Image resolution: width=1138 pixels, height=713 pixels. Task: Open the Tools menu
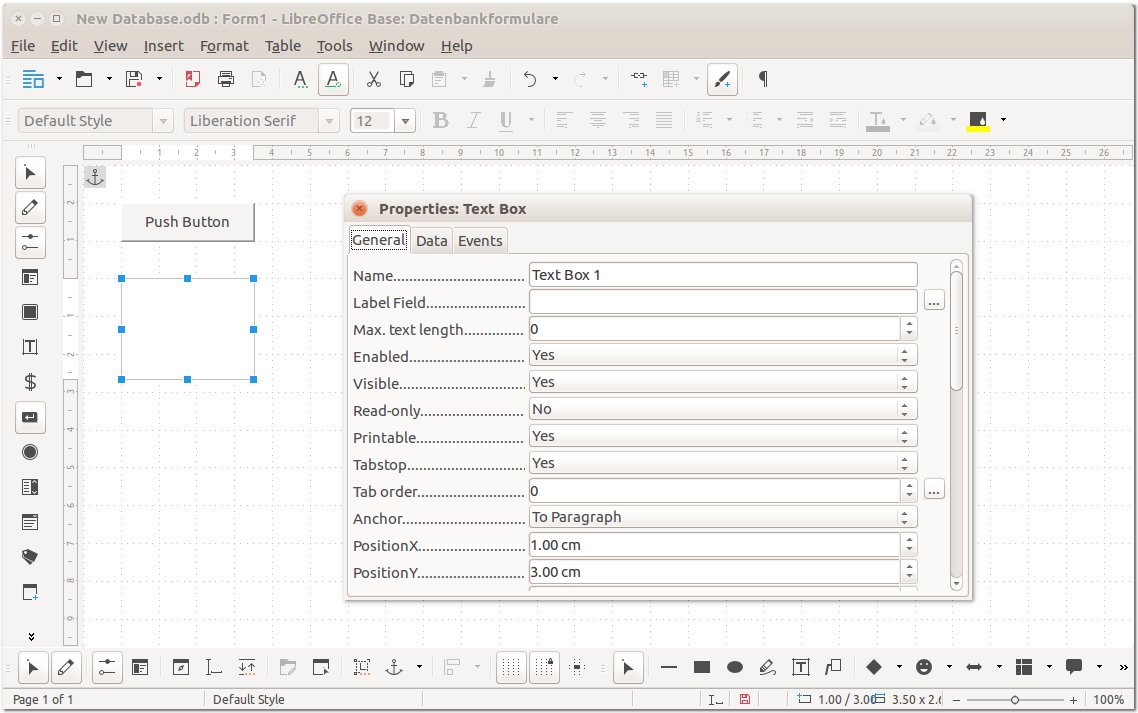pyautogui.click(x=334, y=45)
